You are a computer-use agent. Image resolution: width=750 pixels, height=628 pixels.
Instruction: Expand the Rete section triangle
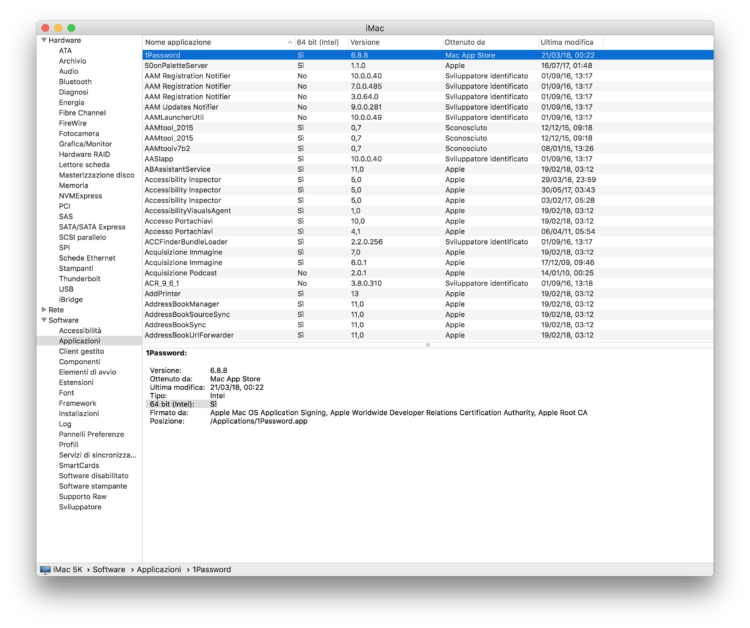(44, 309)
